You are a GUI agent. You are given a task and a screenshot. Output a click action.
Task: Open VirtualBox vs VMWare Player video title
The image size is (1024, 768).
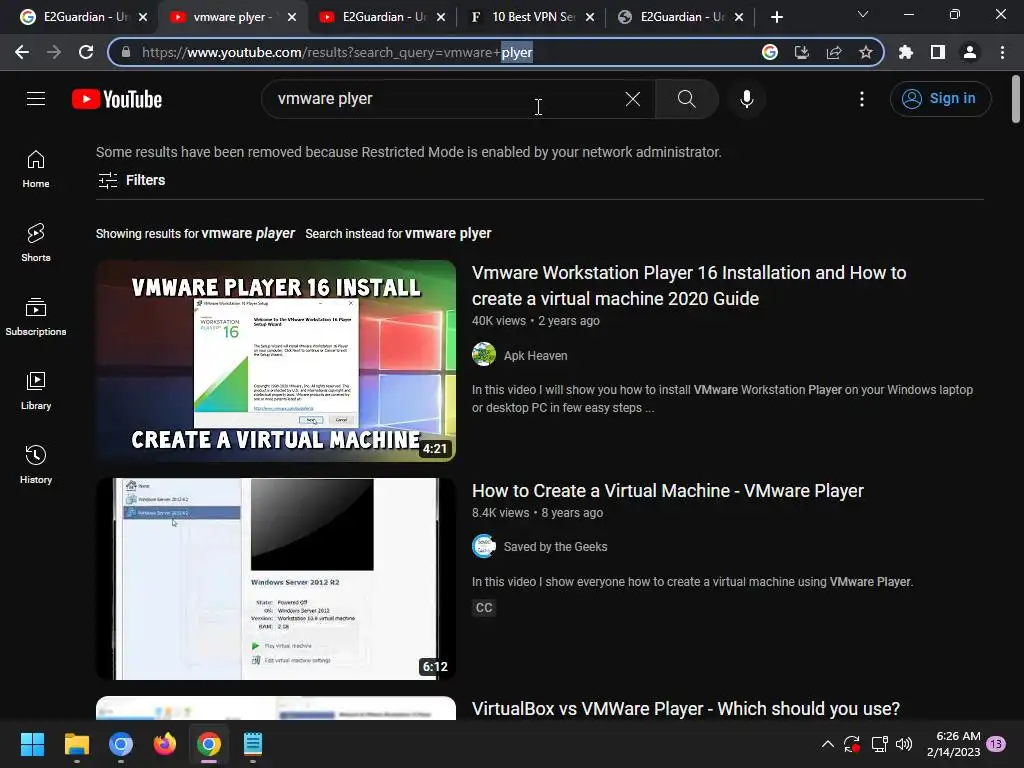tap(686, 709)
